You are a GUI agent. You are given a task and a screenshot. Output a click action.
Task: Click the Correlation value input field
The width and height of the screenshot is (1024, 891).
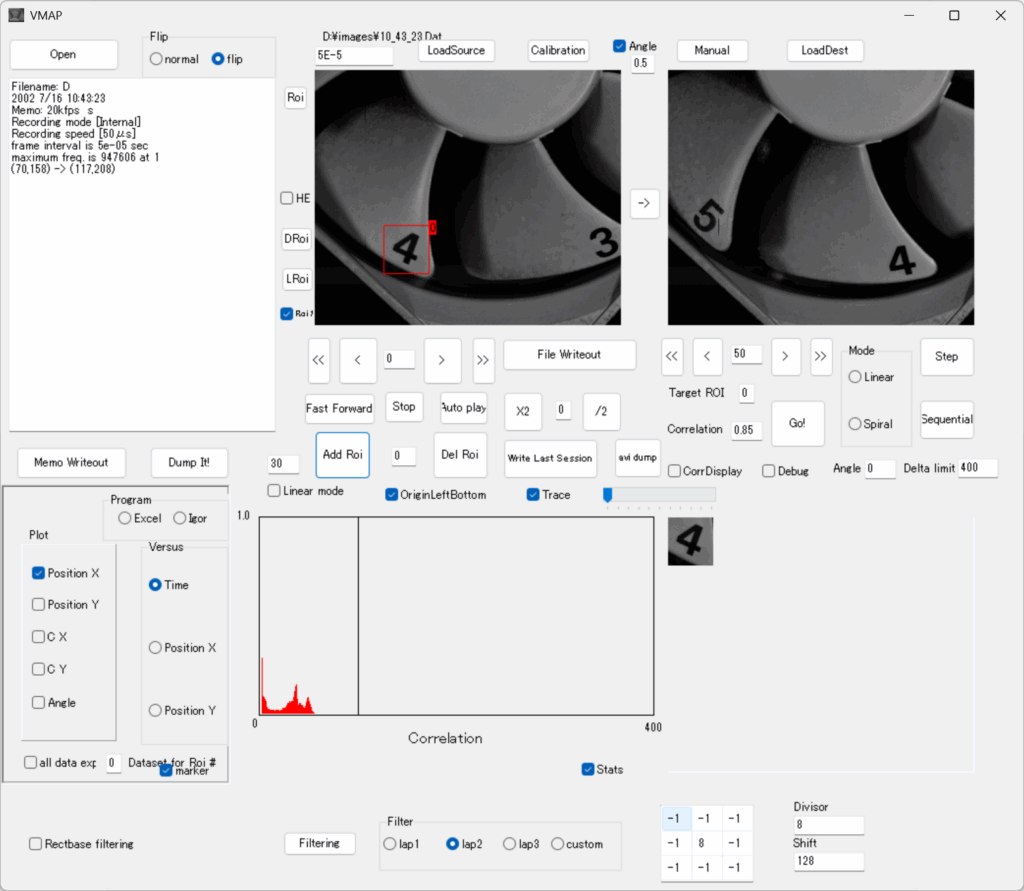(746, 430)
